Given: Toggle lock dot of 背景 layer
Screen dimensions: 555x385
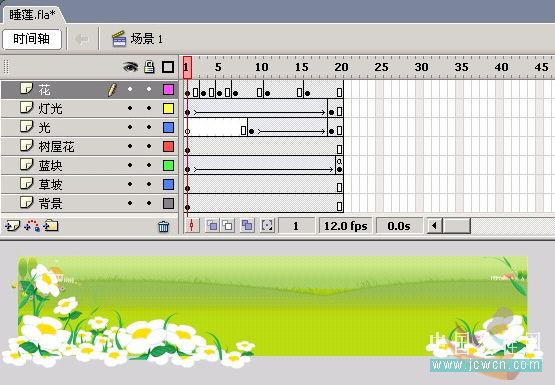Looking at the screenshot, I should [x=149, y=203].
